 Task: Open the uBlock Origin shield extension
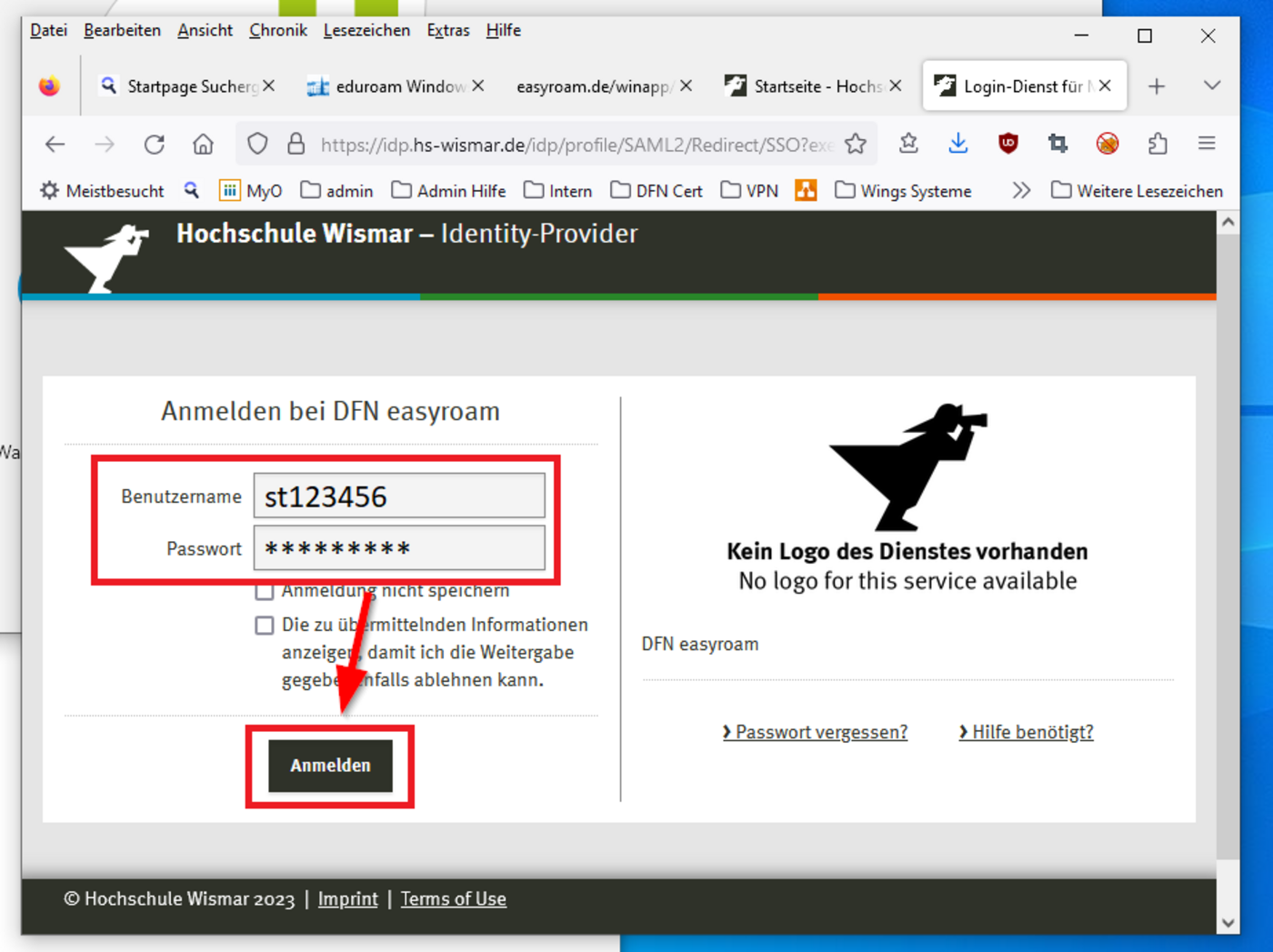(x=1007, y=144)
